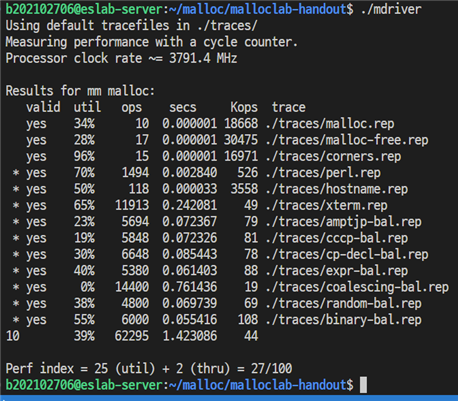
Task: Click the 96% util value for corners.rep
Action: tap(84, 156)
